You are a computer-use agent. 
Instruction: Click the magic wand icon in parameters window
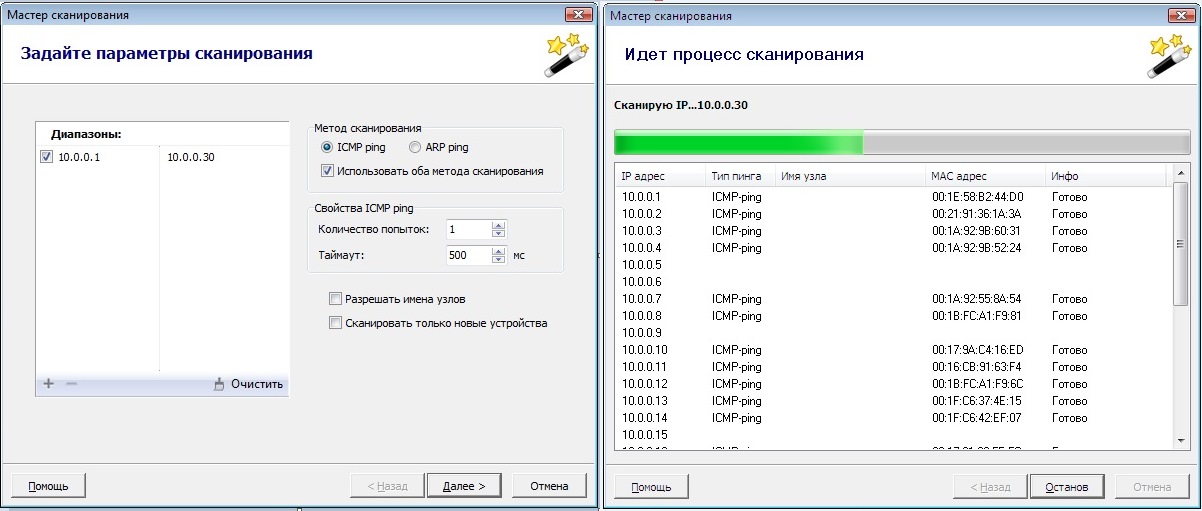point(566,55)
